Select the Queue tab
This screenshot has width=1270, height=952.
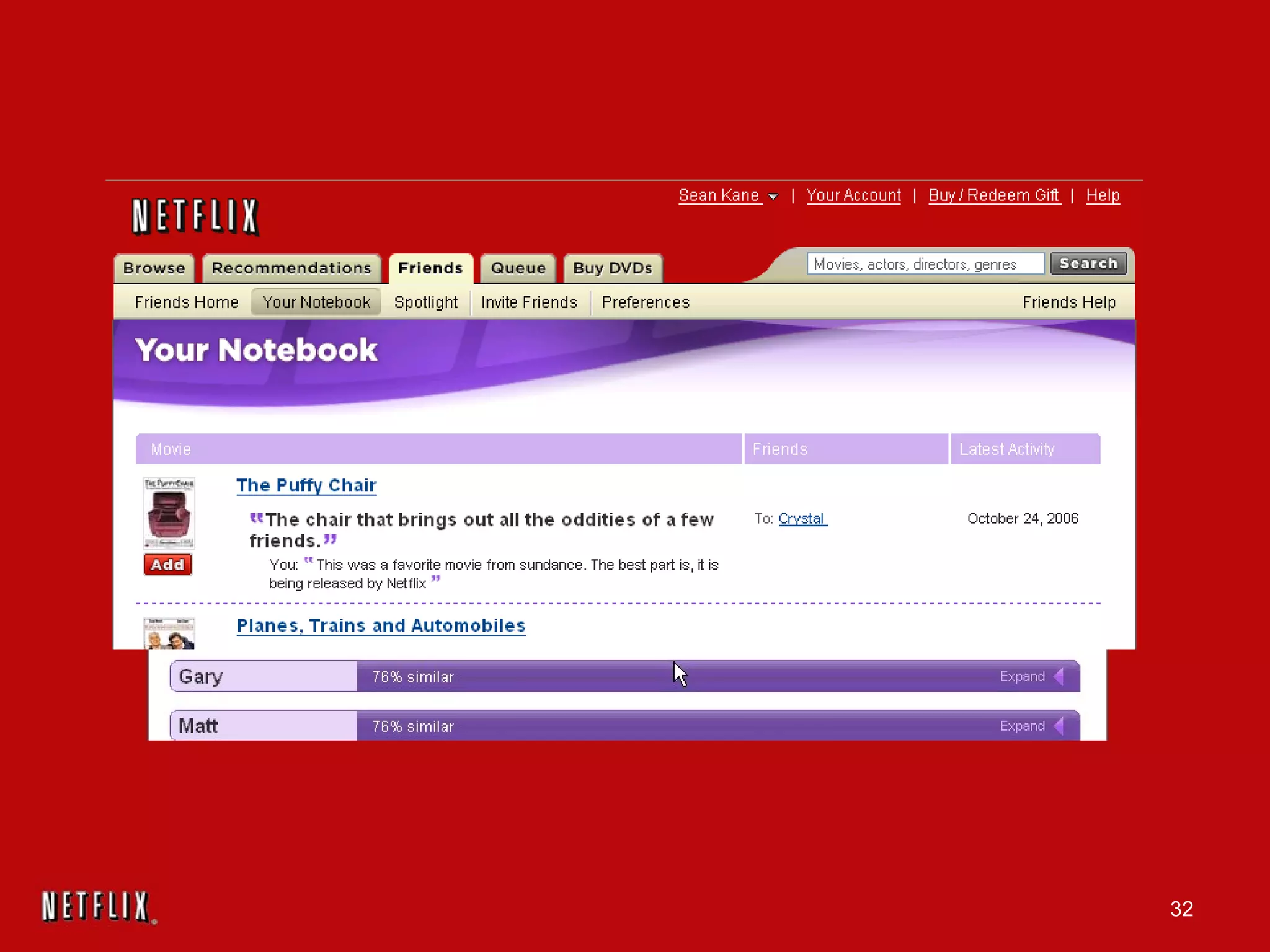click(518, 268)
